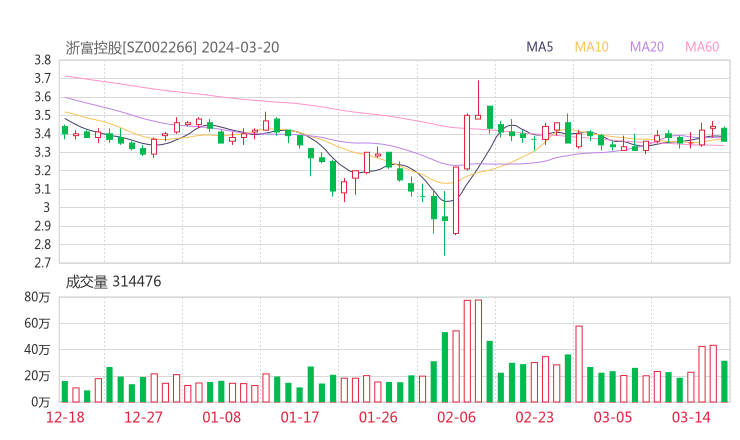Click the 02-23 date axis label
The width and height of the screenshot is (740, 440).
click(x=534, y=417)
